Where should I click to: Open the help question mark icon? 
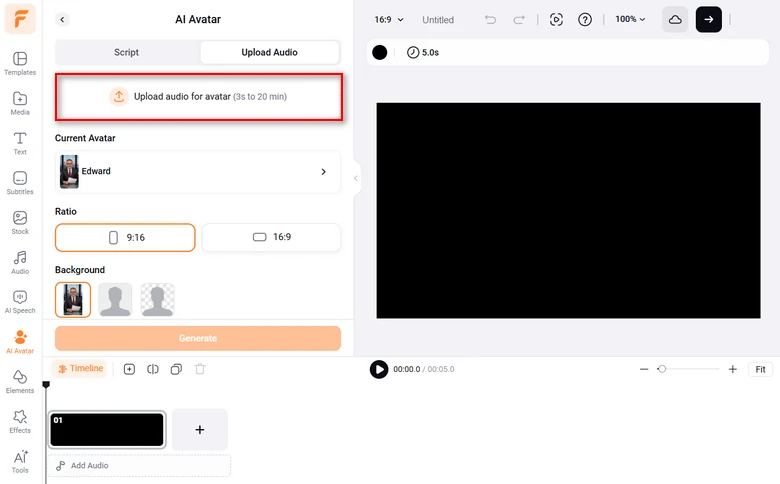coord(585,19)
